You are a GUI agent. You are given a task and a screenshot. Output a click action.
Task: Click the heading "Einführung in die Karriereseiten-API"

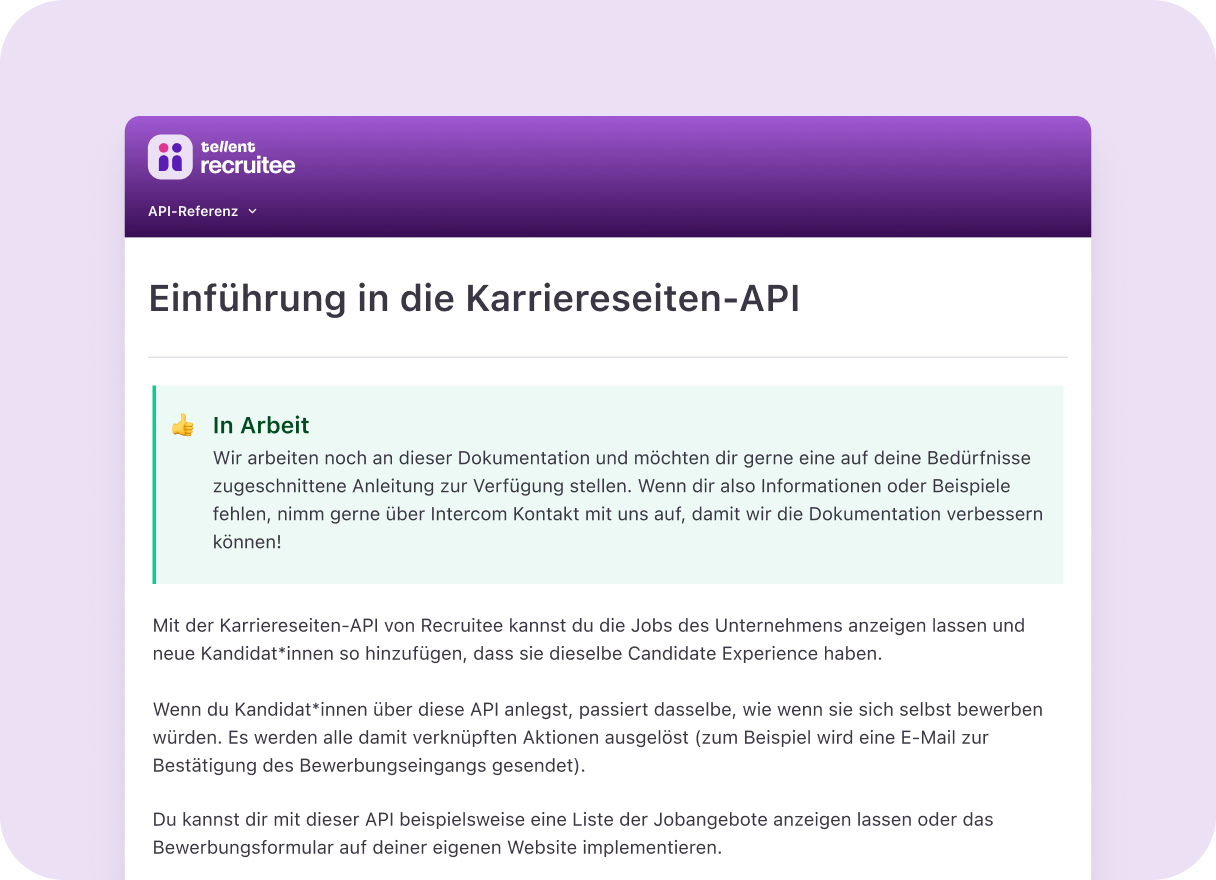(474, 299)
